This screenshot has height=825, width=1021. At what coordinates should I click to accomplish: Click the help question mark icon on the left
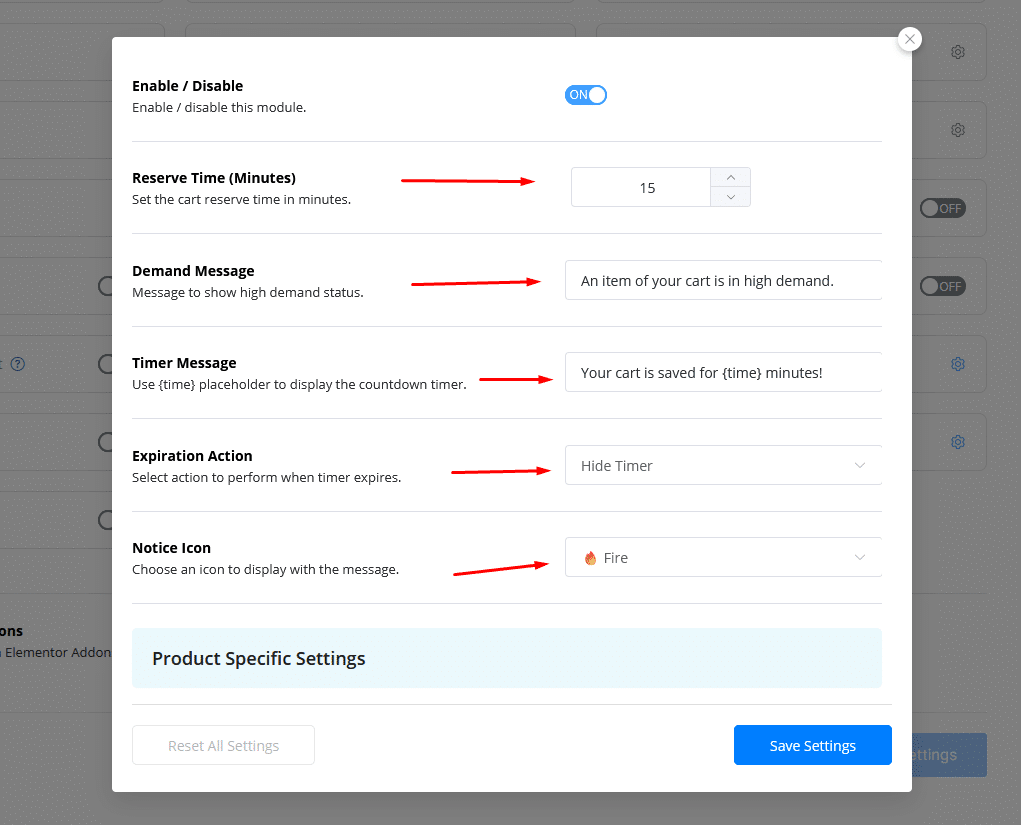[x=17, y=364]
